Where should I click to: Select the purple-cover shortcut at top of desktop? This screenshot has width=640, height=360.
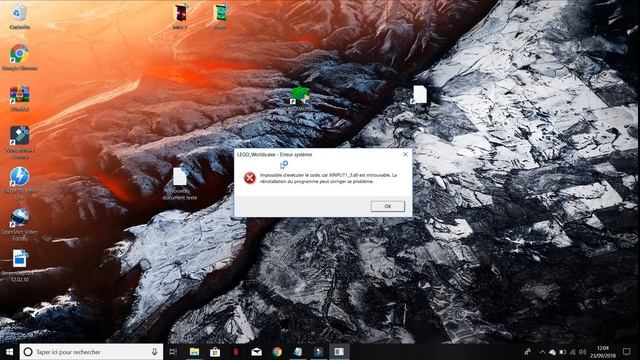(180, 16)
